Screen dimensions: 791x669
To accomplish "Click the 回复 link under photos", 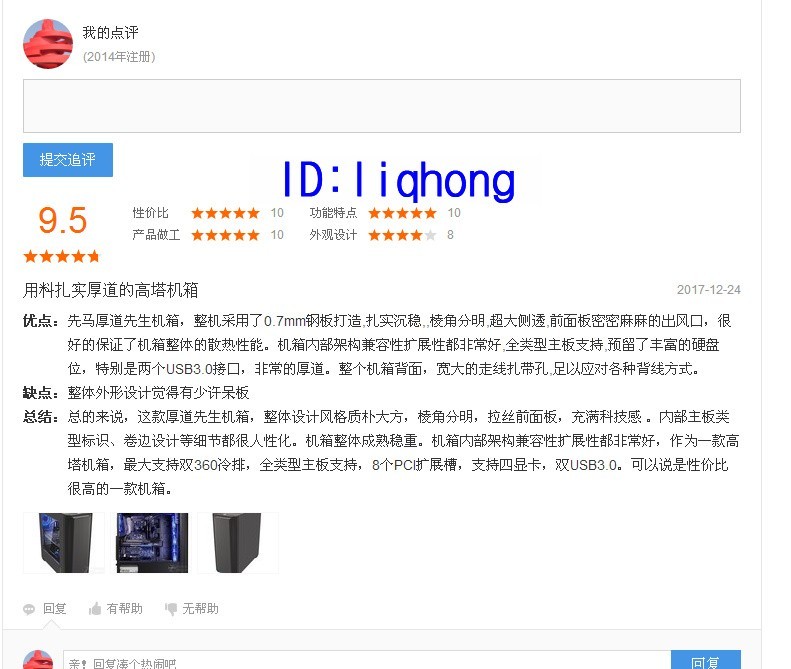I will [54, 608].
